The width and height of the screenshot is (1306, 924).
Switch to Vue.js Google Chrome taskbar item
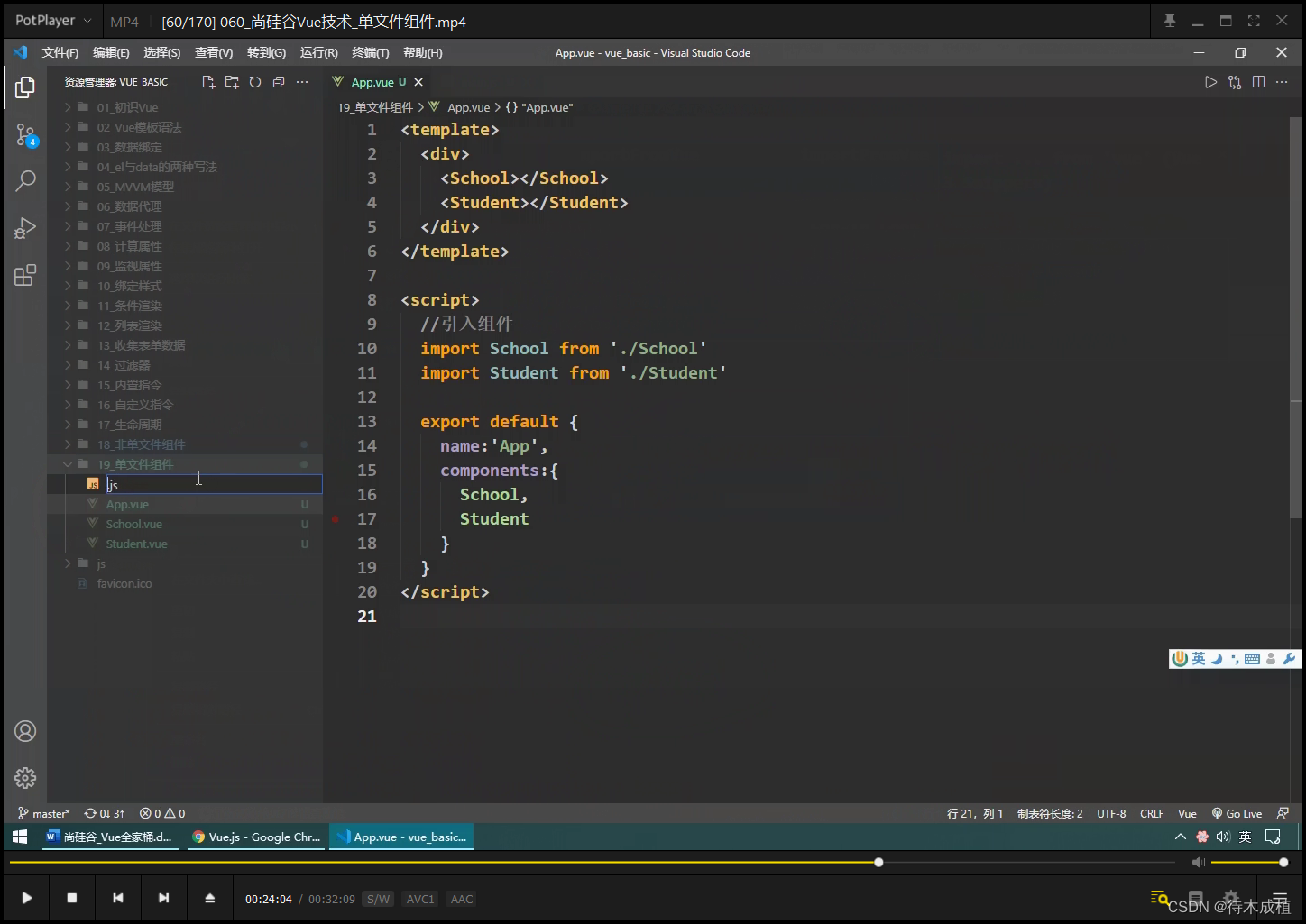point(256,837)
